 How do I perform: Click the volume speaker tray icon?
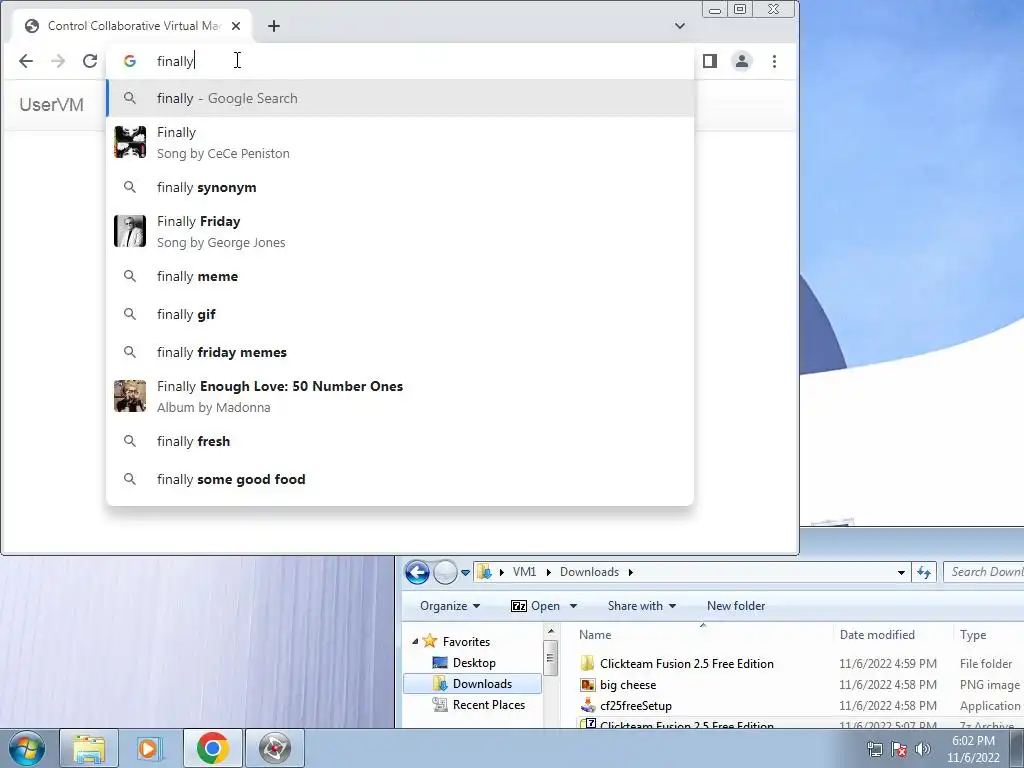pyautogui.click(x=923, y=749)
